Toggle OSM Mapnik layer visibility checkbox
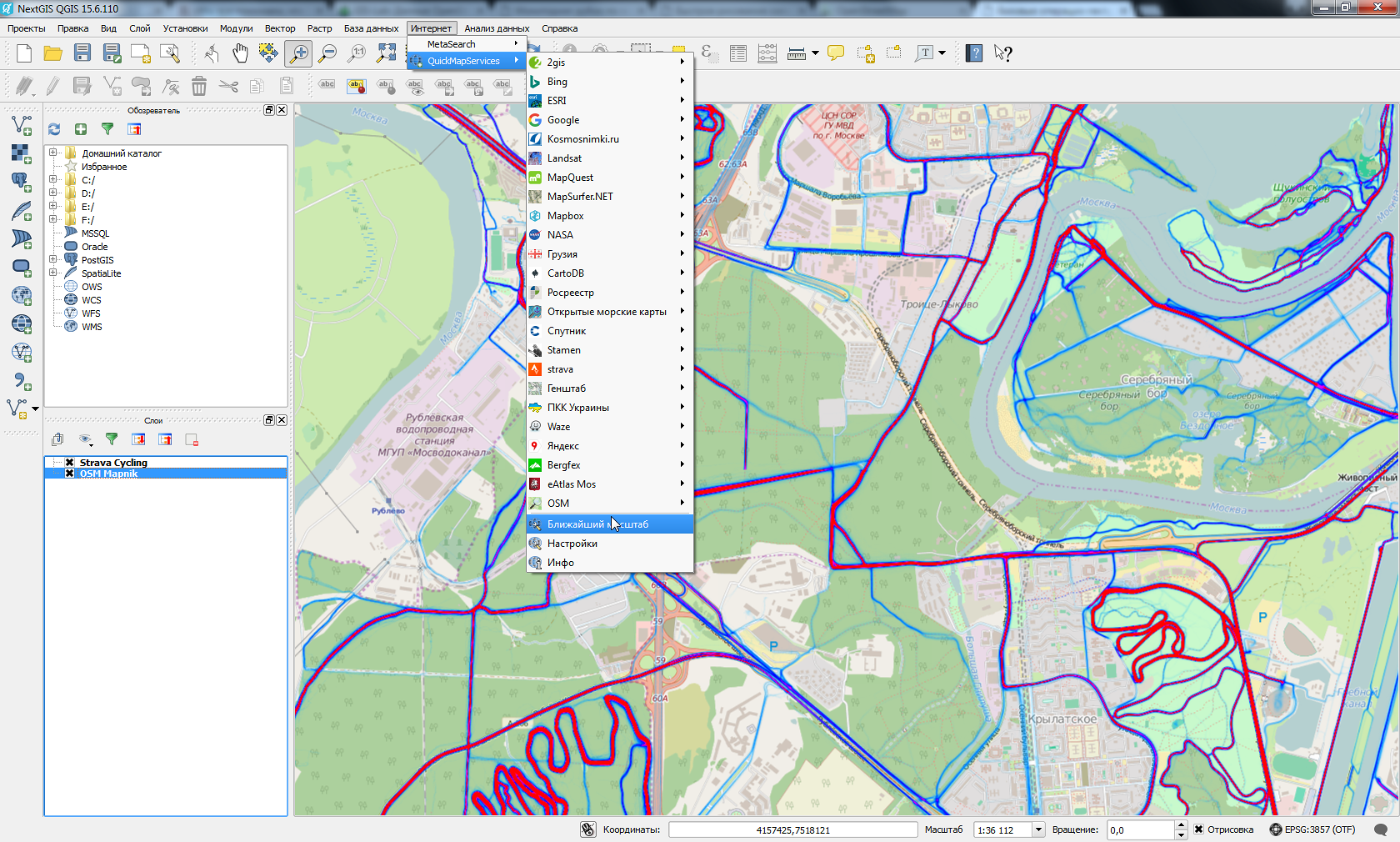Screen dimensions: 1400x842 (x=70, y=474)
